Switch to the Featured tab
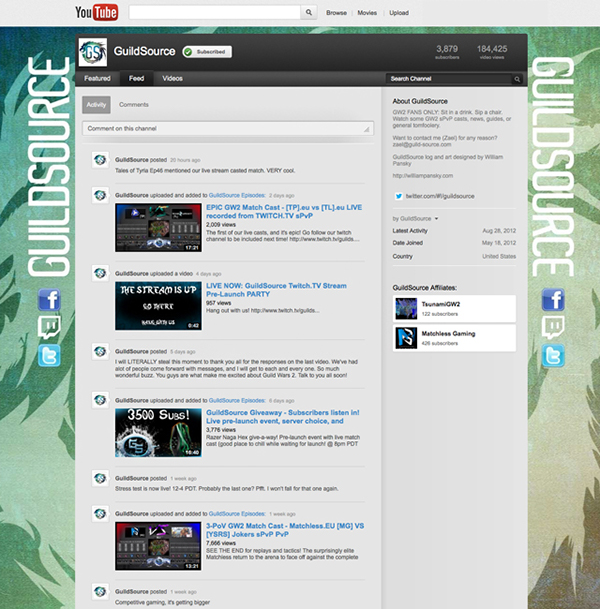The height and width of the screenshot is (609, 600). click(x=97, y=78)
